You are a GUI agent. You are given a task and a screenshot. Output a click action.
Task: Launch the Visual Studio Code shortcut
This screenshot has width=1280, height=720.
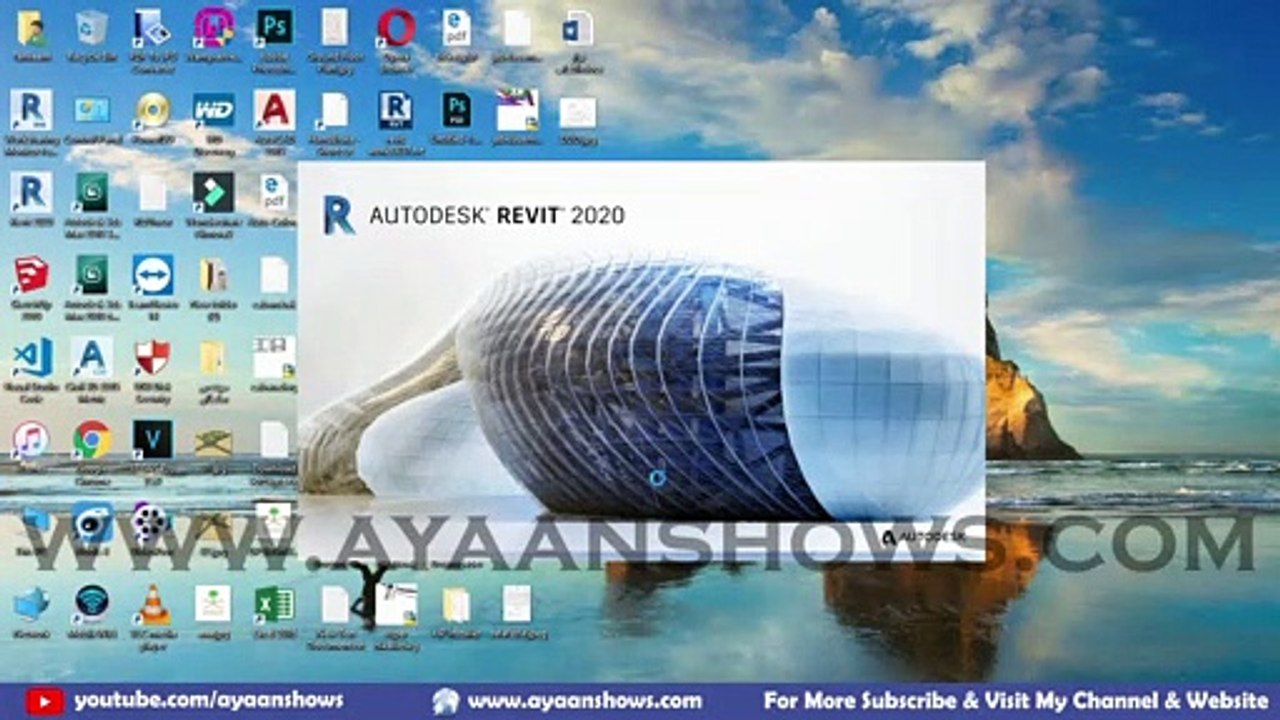pyautogui.click(x=31, y=357)
